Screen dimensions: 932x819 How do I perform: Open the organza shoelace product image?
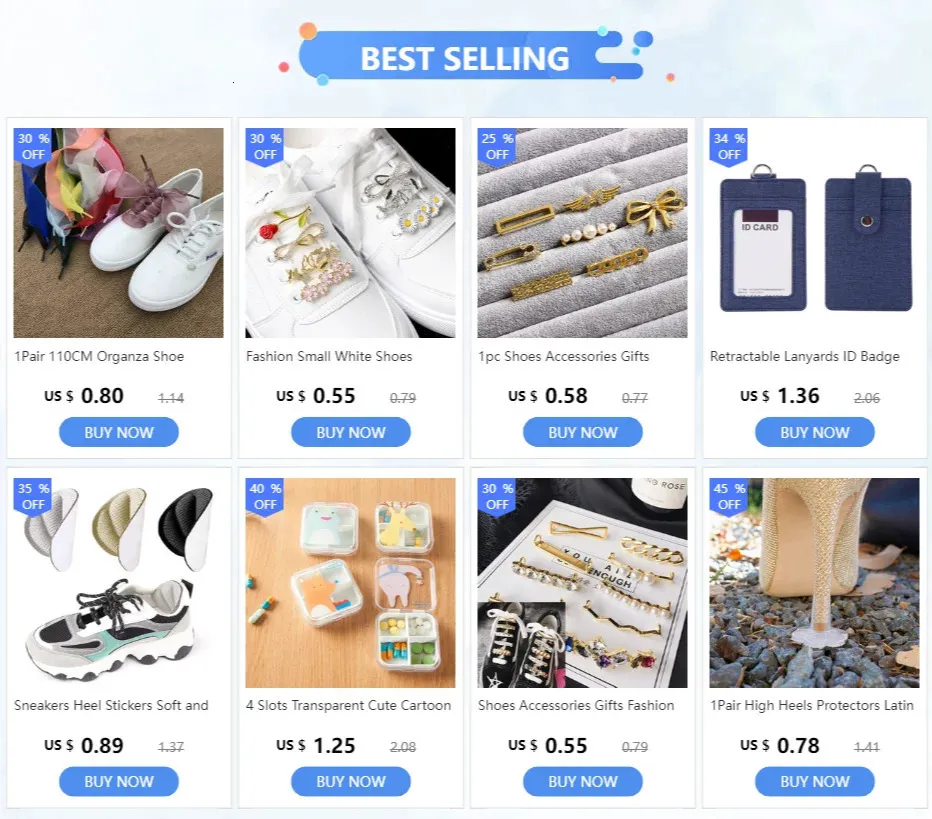point(118,233)
